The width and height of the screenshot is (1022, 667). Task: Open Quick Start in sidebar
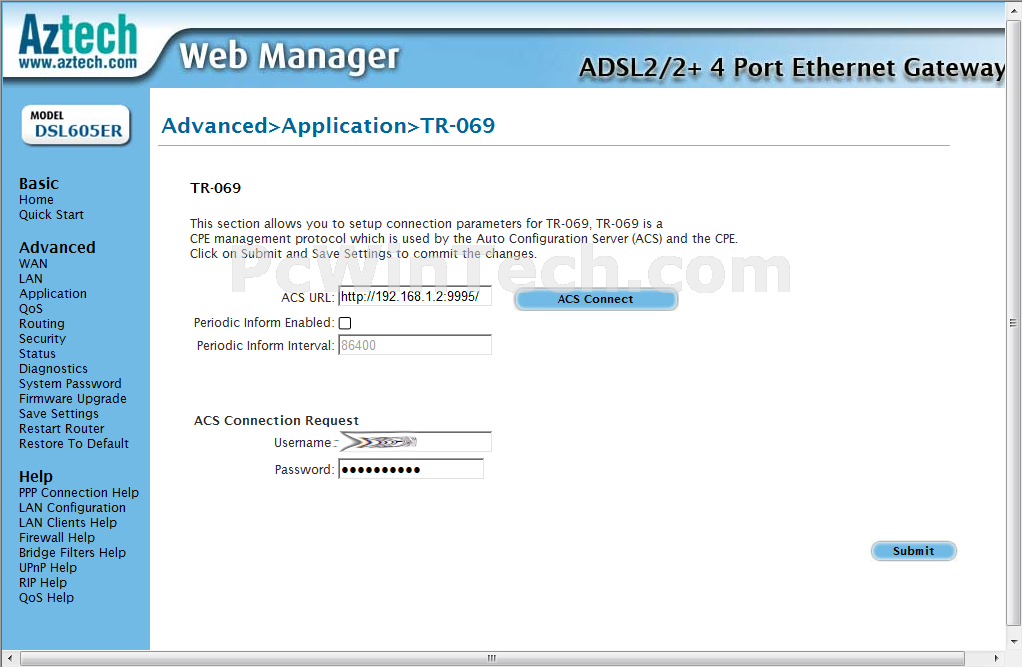(51, 215)
